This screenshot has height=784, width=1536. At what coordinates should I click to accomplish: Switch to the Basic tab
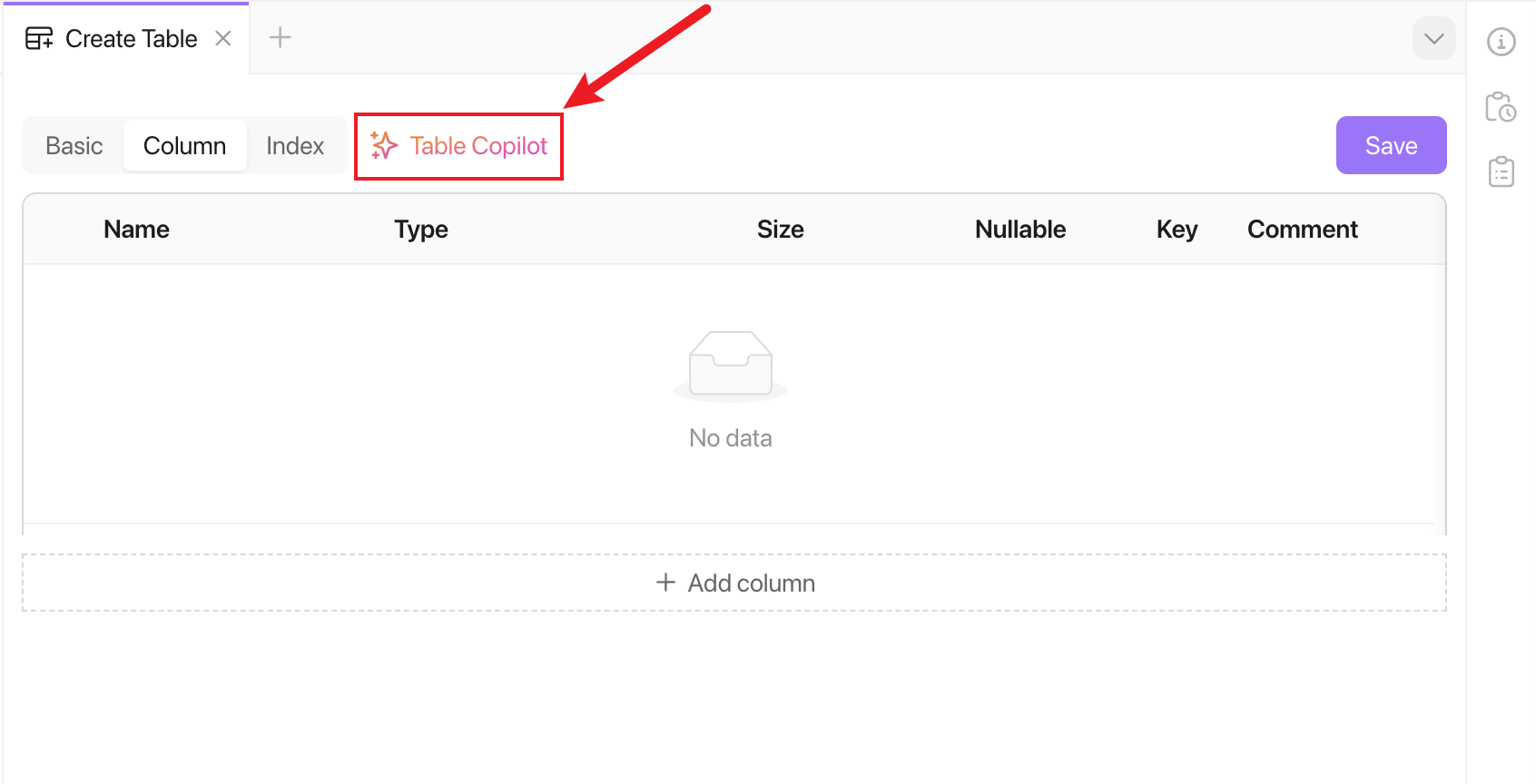[74, 146]
